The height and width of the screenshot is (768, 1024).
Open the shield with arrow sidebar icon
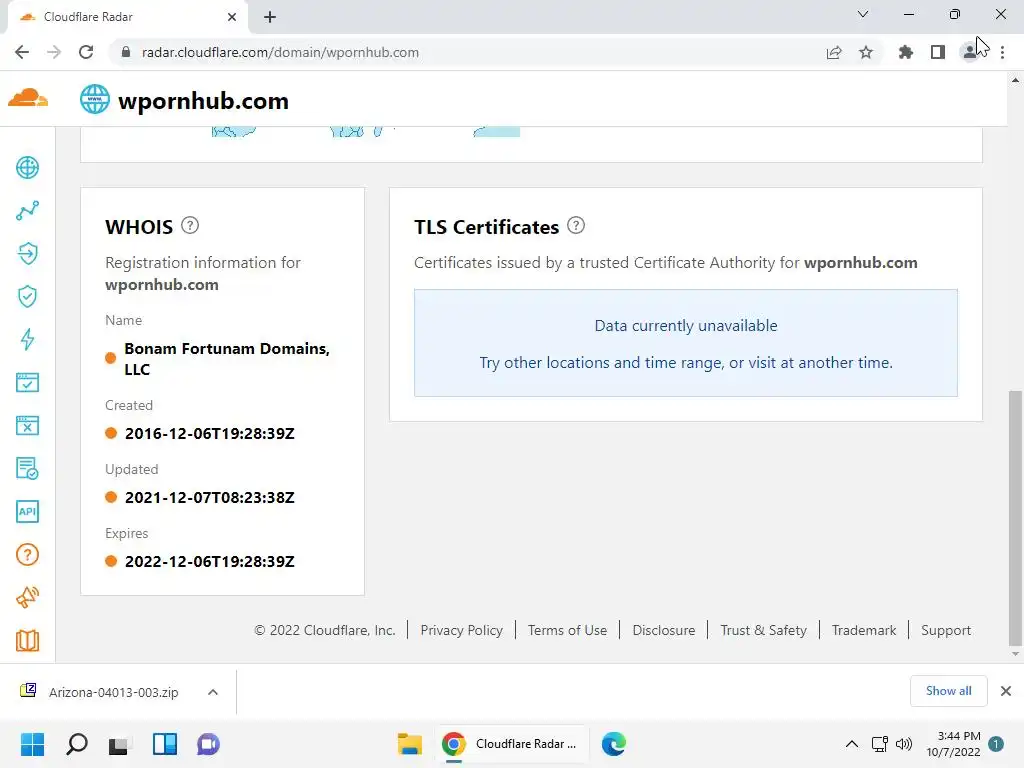(27, 253)
